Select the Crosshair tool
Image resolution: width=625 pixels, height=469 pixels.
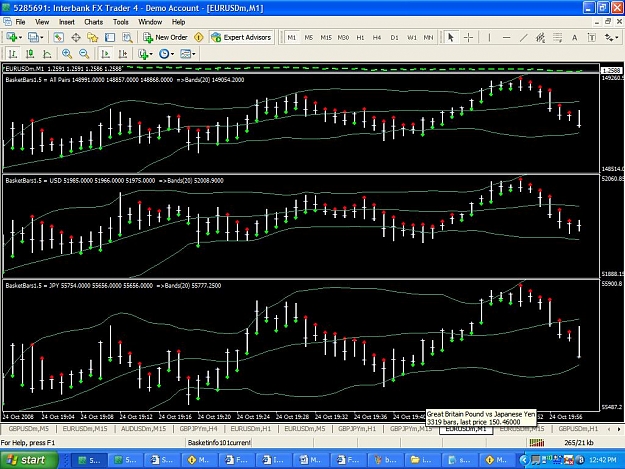coord(469,37)
